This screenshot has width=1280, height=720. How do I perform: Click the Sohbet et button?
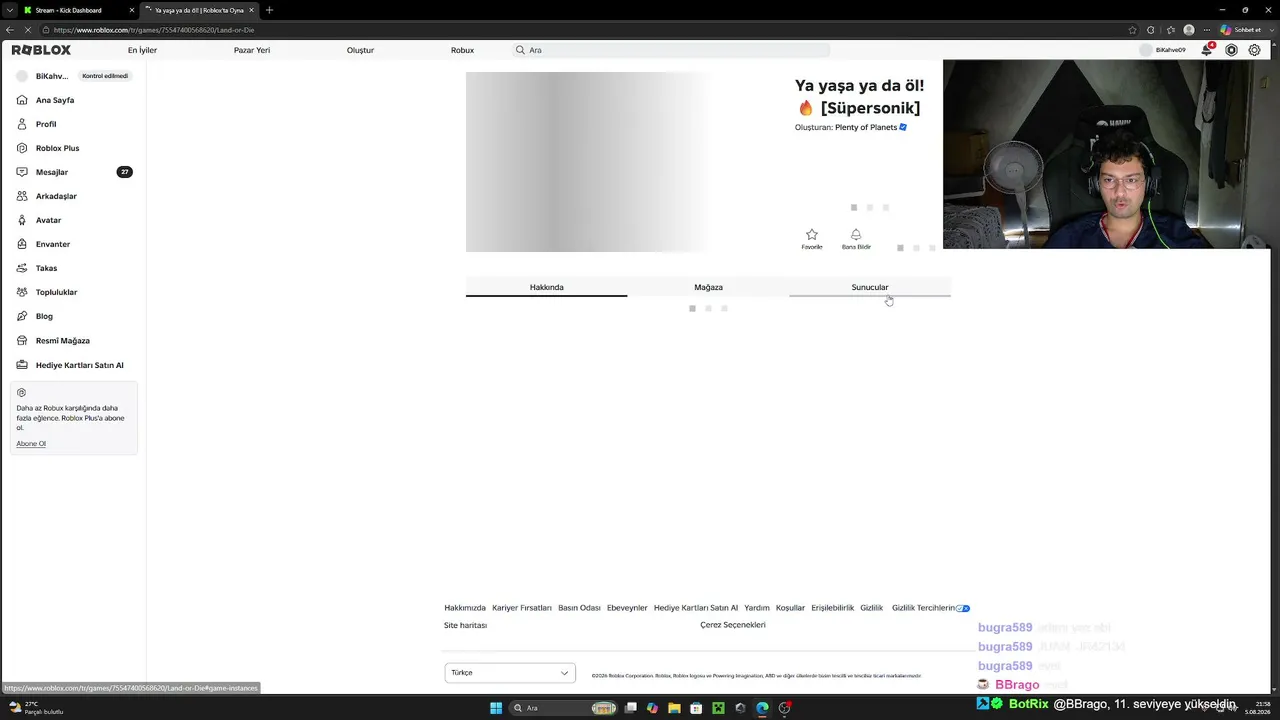pyautogui.click(x=1240, y=30)
